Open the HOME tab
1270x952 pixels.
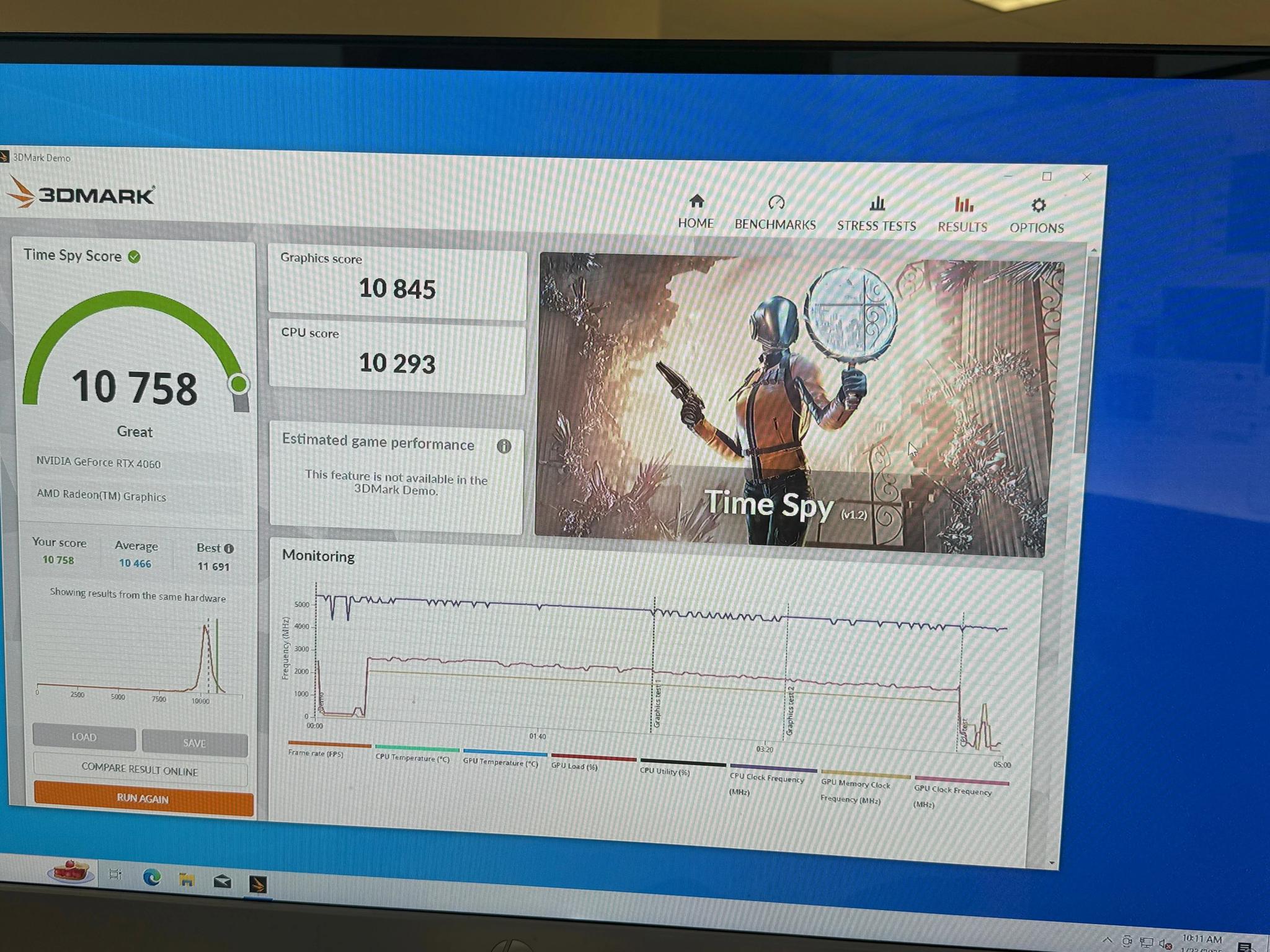pos(696,212)
